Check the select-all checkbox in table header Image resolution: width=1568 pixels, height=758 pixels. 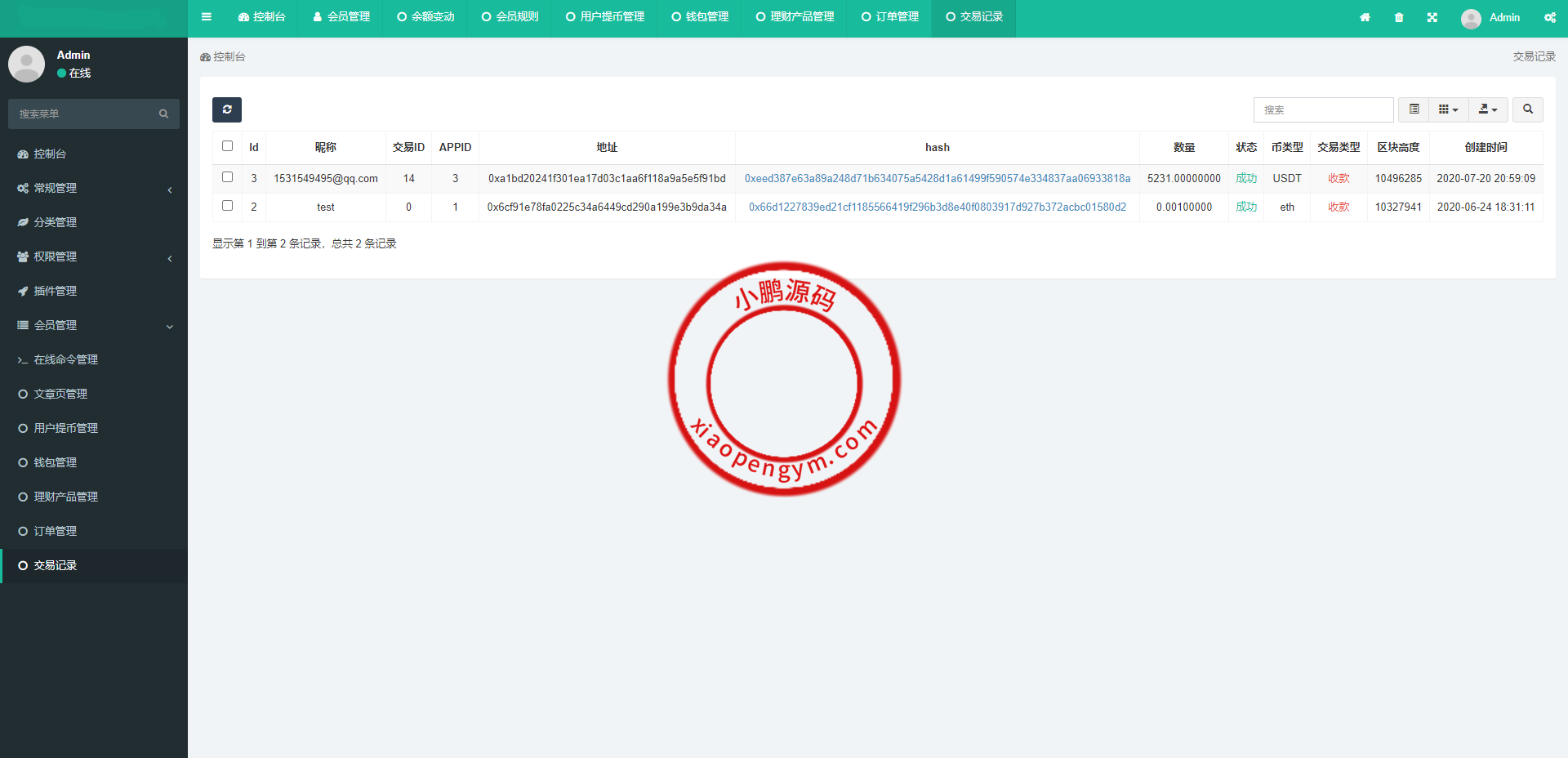coord(228,146)
